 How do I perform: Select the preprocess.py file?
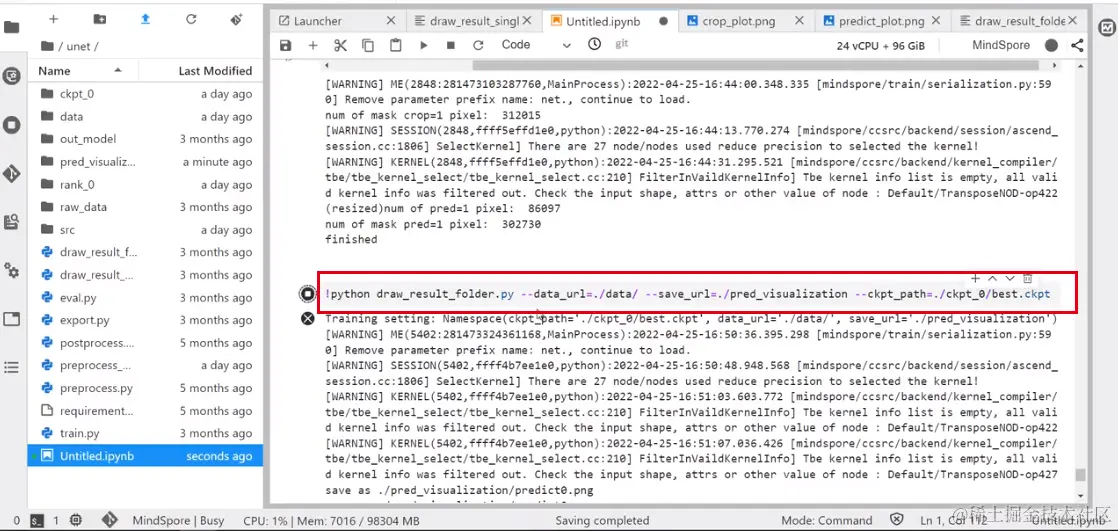click(145, 388)
